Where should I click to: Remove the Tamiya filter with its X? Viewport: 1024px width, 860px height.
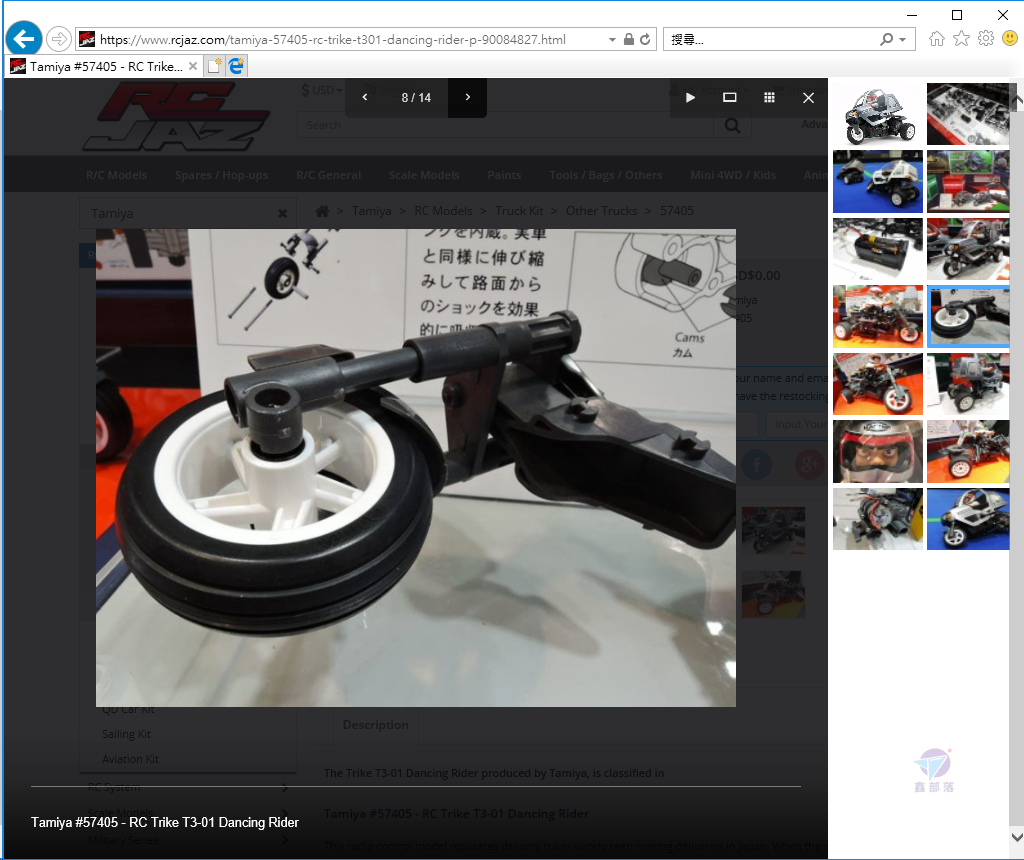[282, 214]
